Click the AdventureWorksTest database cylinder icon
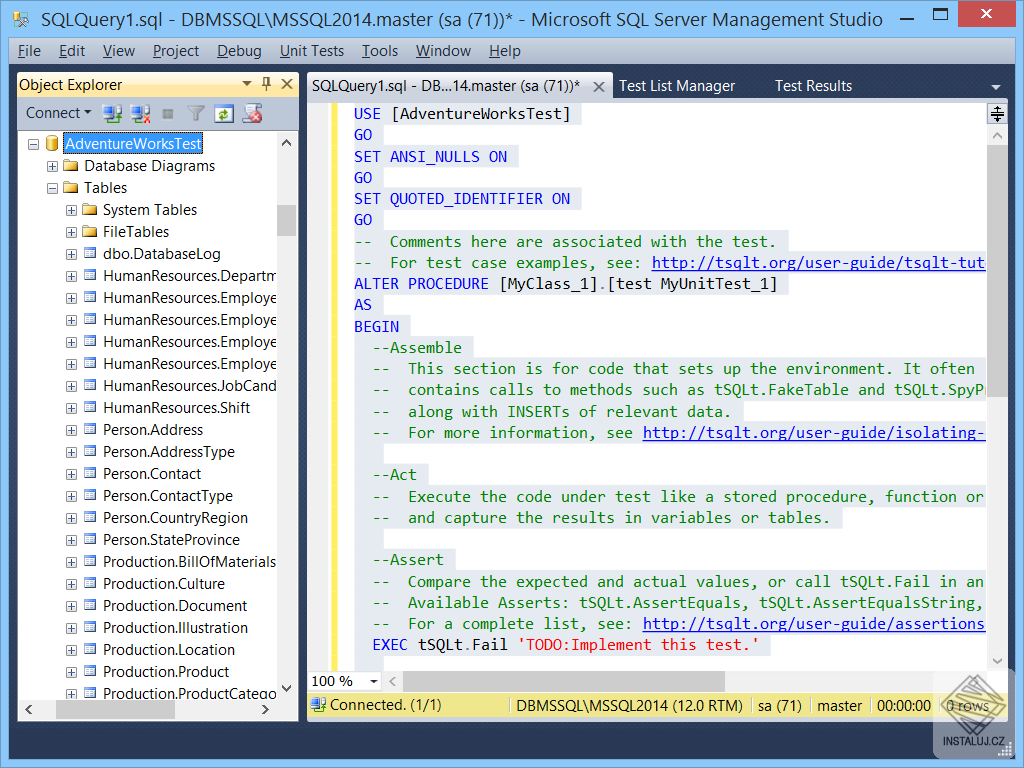The image size is (1024, 768). (x=52, y=143)
